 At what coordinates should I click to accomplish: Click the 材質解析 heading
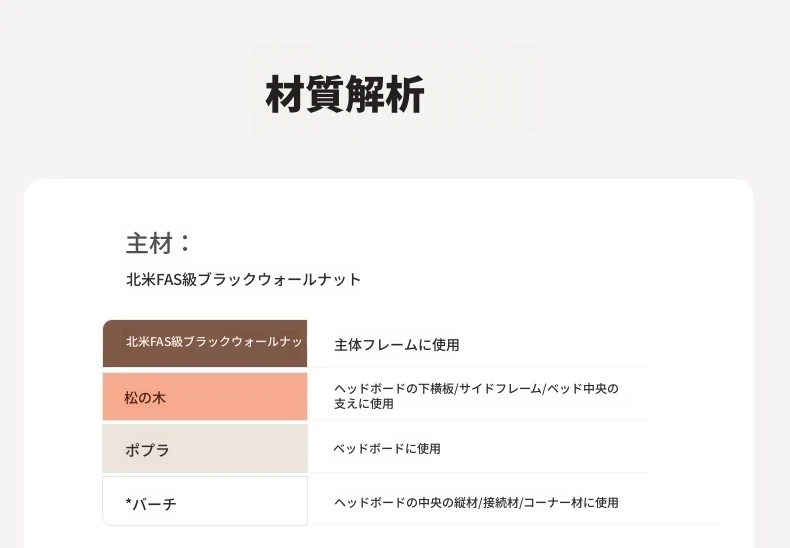click(345, 94)
